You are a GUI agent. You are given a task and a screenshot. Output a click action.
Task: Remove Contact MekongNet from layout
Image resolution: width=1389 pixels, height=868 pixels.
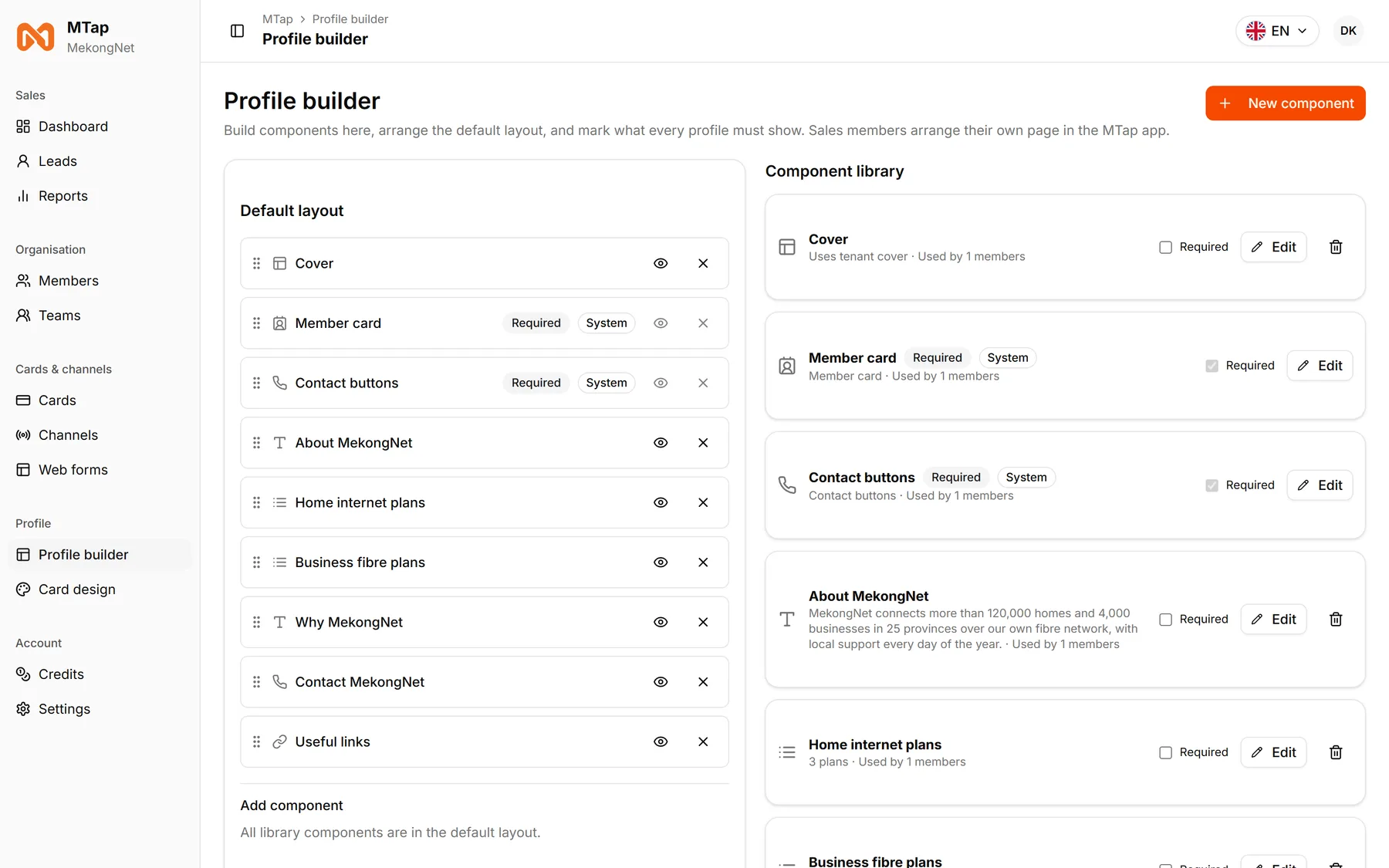pyautogui.click(x=703, y=682)
